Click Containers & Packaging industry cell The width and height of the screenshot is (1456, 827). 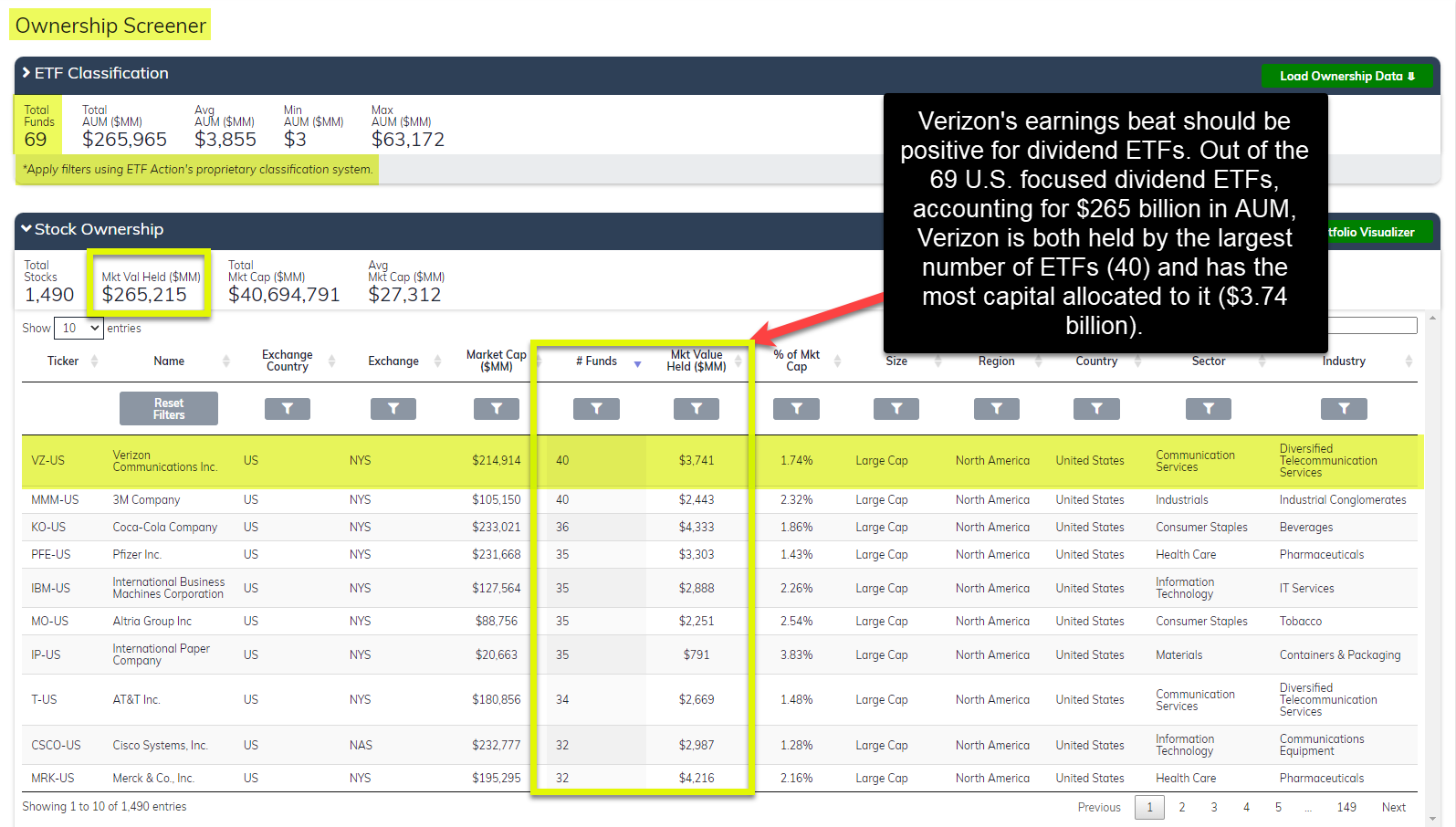[x=1340, y=655]
